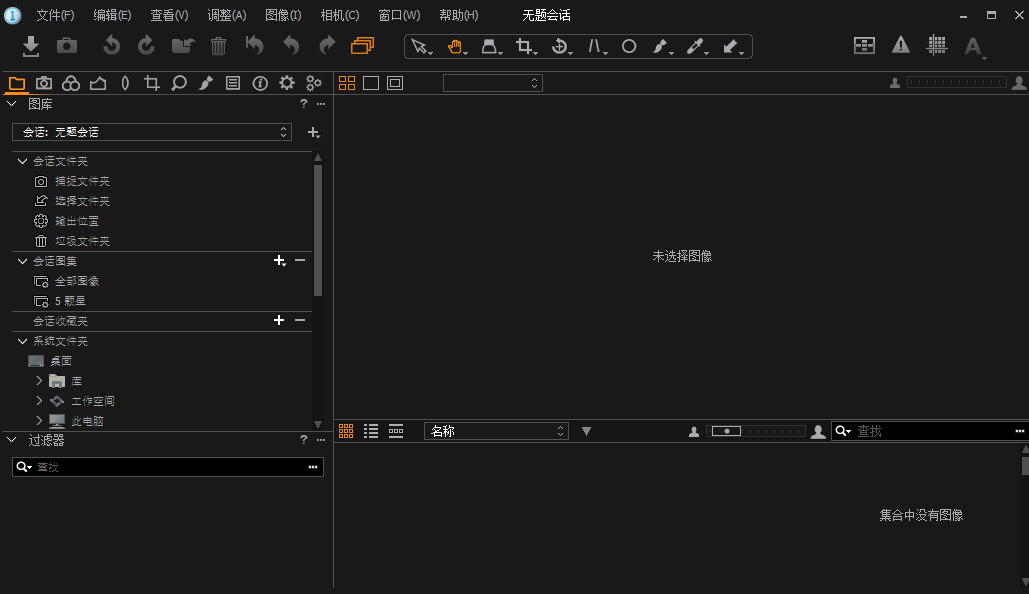Add a 会话收藏夹 favorite with plus
Viewport: 1029px width, 594px height.
click(279, 320)
